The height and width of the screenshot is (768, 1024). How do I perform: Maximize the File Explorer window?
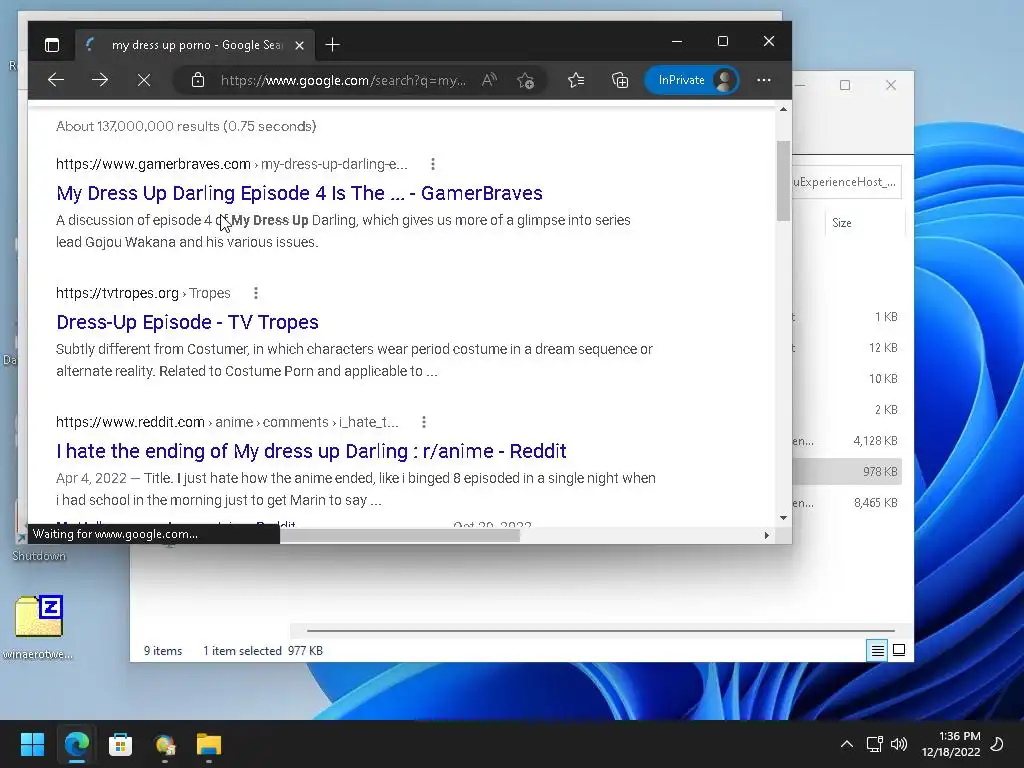(x=845, y=86)
